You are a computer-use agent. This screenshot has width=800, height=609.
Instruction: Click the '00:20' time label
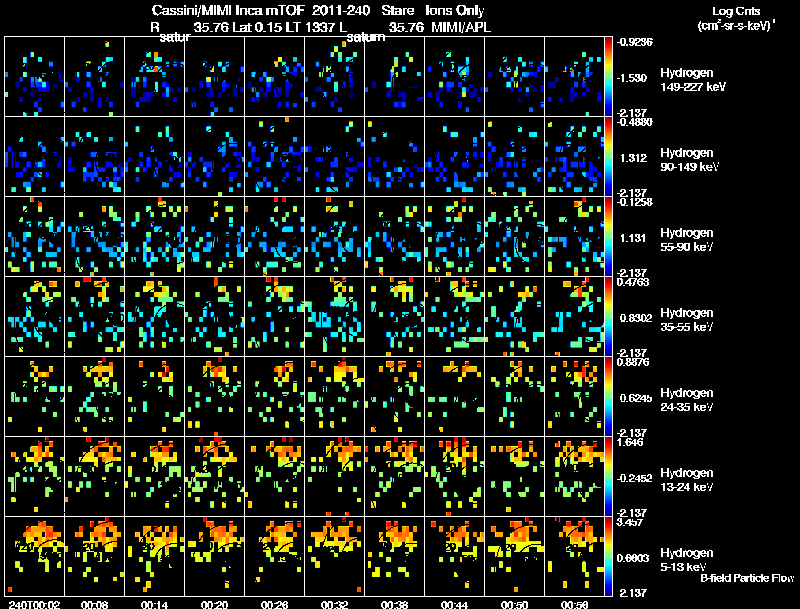[x=214, y=604]
